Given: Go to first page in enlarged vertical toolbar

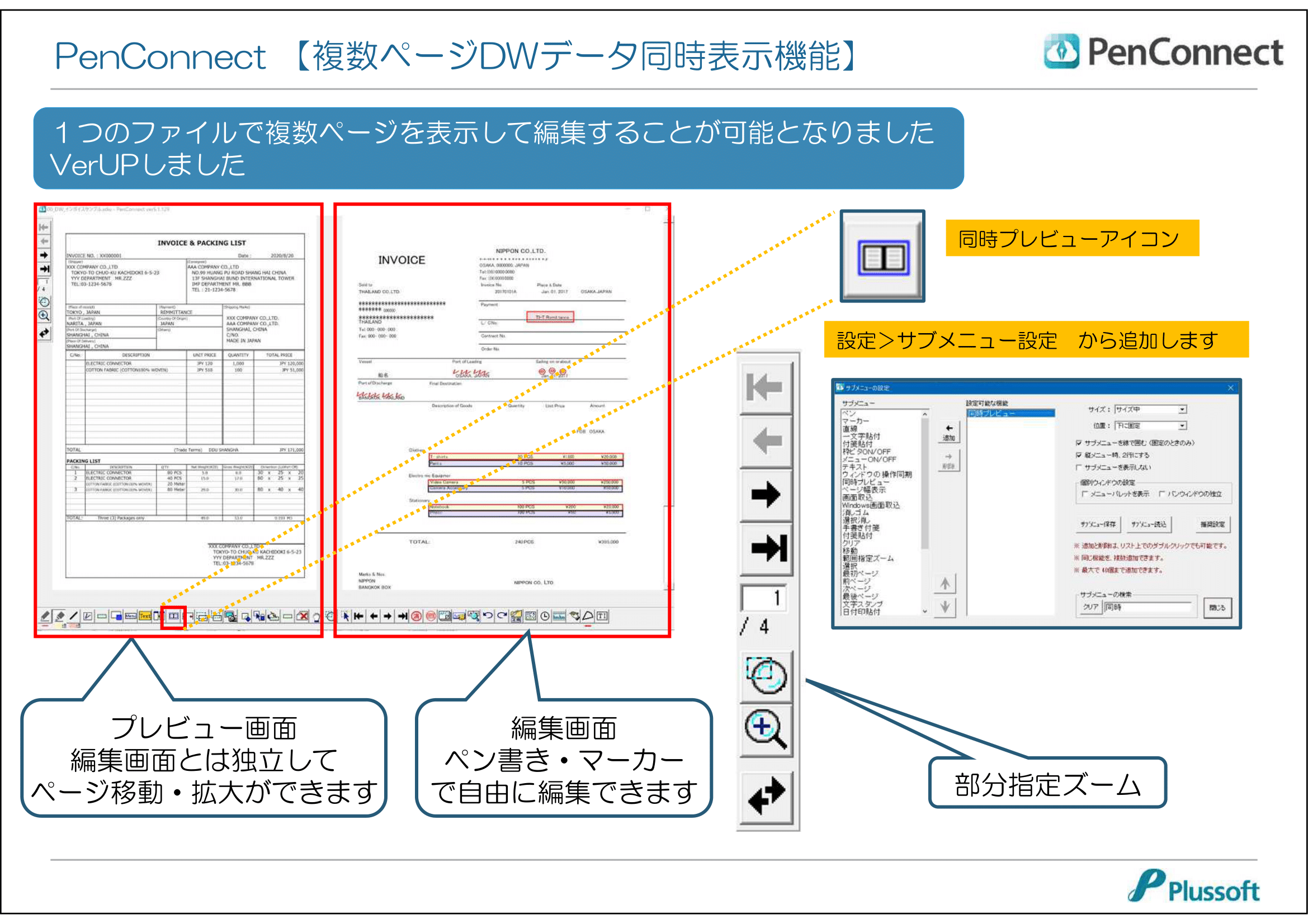Looking at the screenshot, I should pyautogui.click(x=766, y=388).
